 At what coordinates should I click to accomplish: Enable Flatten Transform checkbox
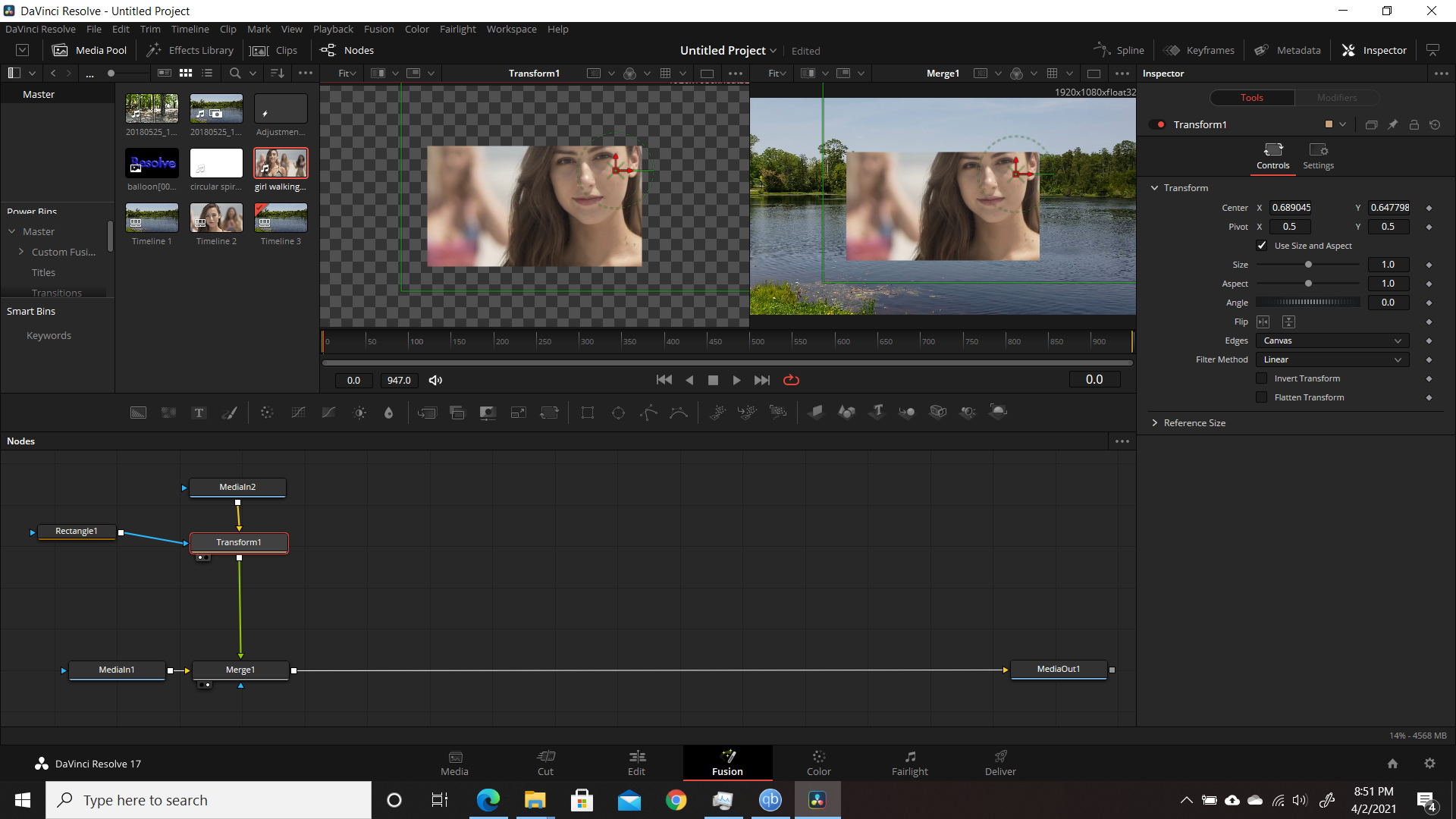click(x=1262, y=397)
